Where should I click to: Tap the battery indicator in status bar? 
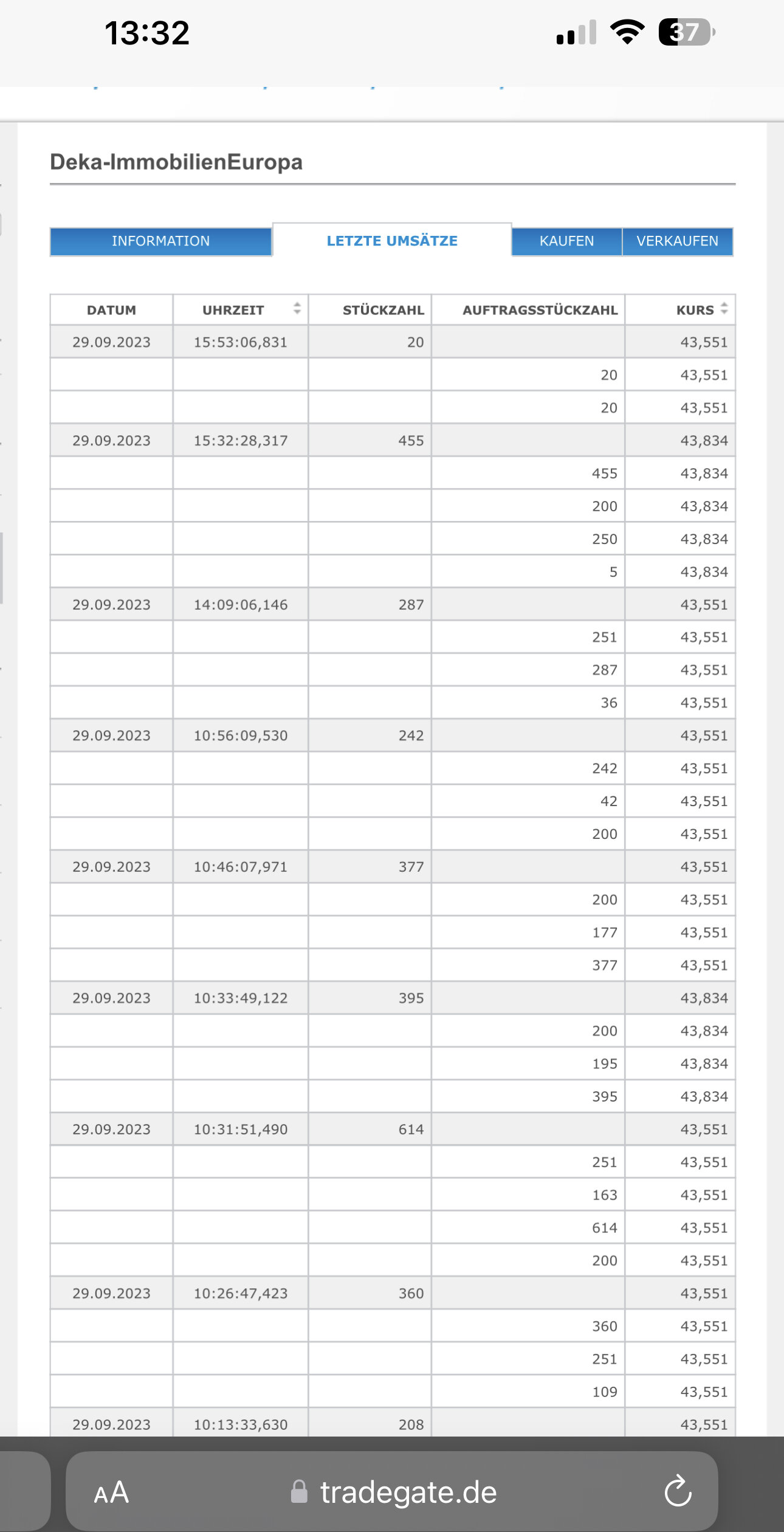coord(686,32)
